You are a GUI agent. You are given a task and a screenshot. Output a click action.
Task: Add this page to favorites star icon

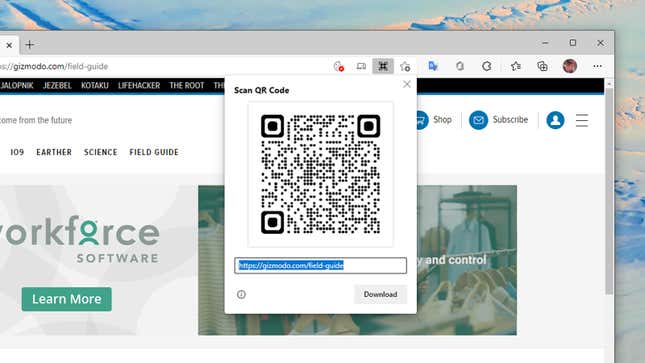click(x=405, y=66)
